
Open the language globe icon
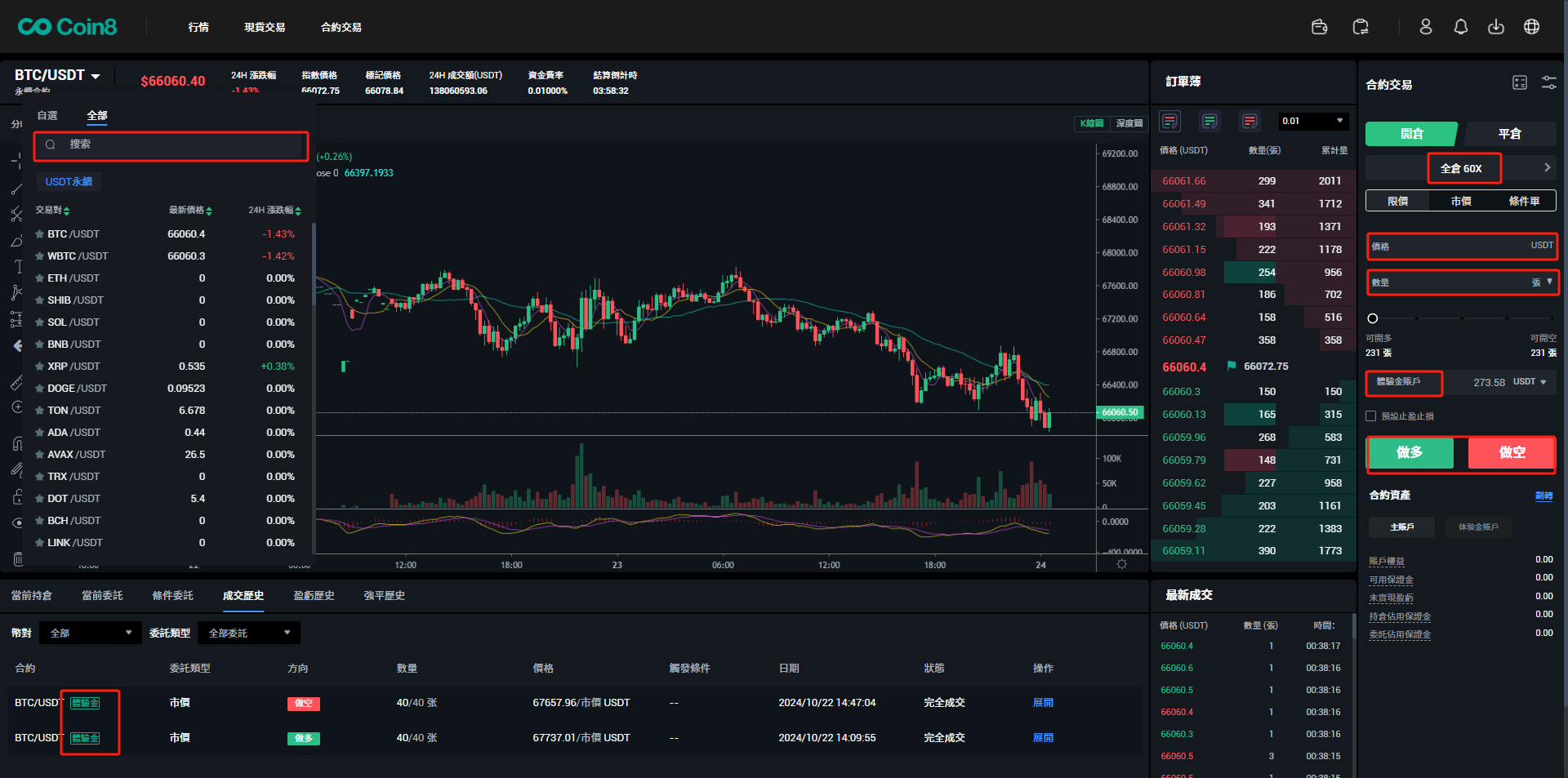coord(1531,27)
